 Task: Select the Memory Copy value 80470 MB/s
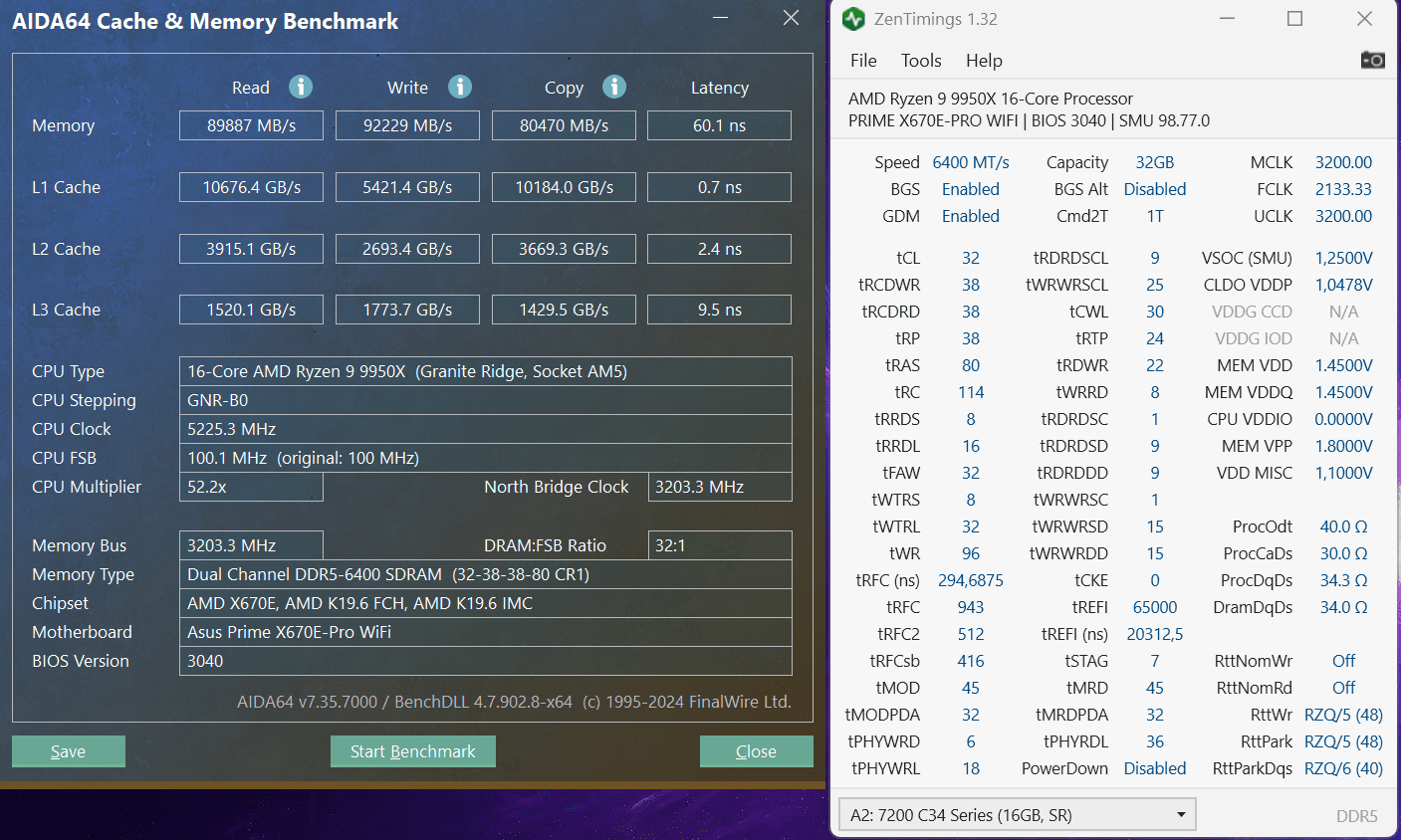(x=564, y=125)
